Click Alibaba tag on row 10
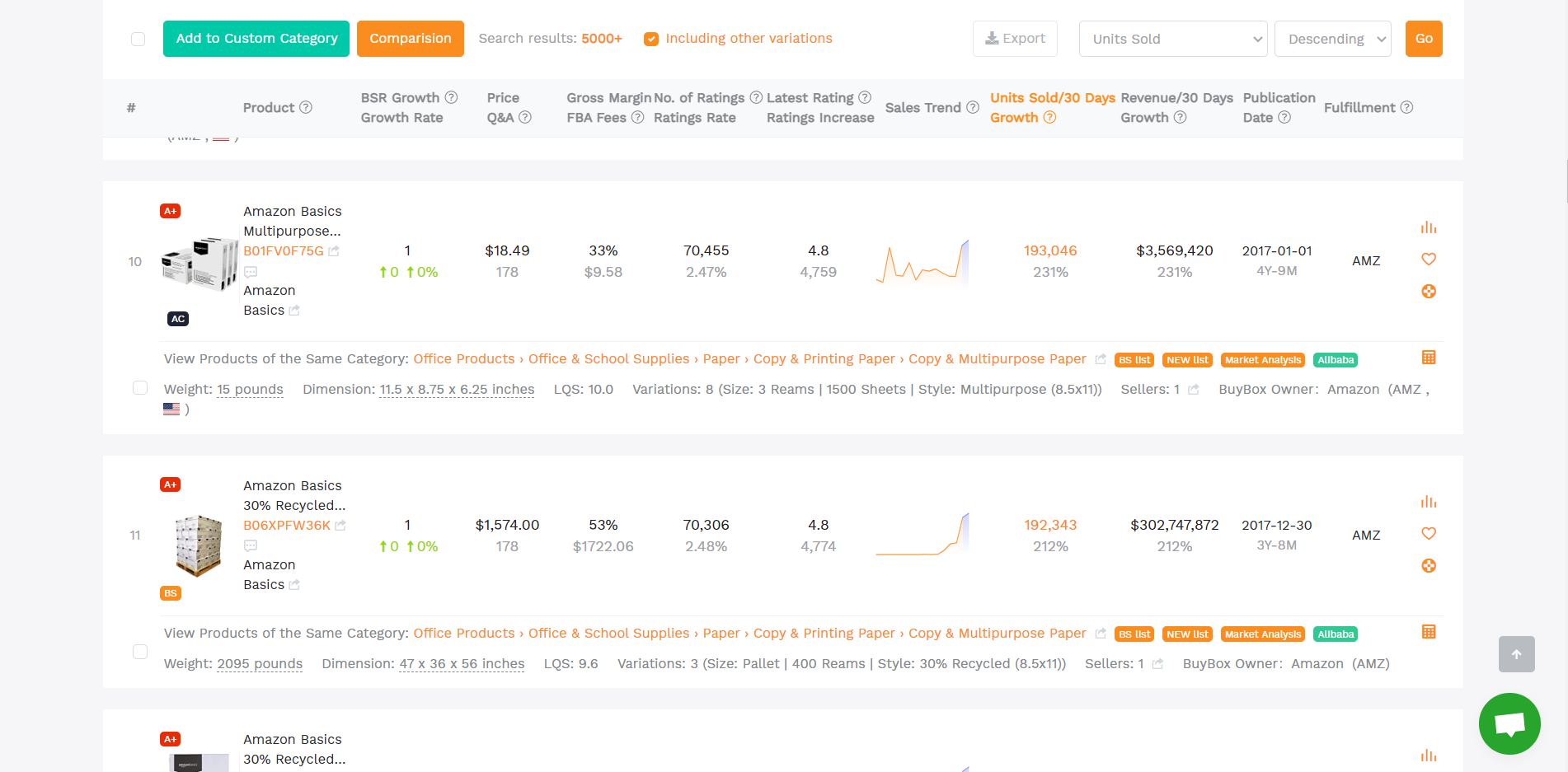1568x772 pixels. pyautogui.click(x=1336, y=360)
